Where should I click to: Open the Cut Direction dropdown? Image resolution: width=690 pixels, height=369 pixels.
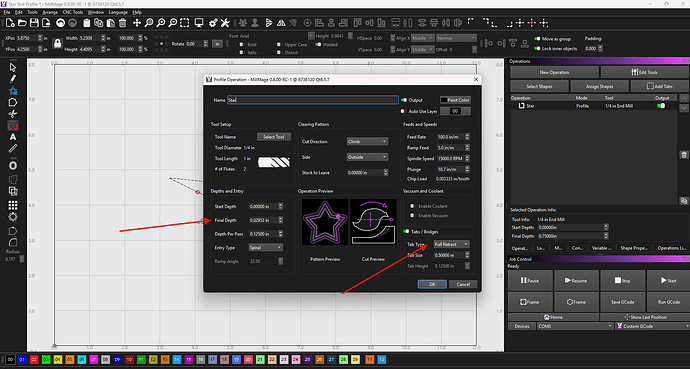(x=367, y=142)
